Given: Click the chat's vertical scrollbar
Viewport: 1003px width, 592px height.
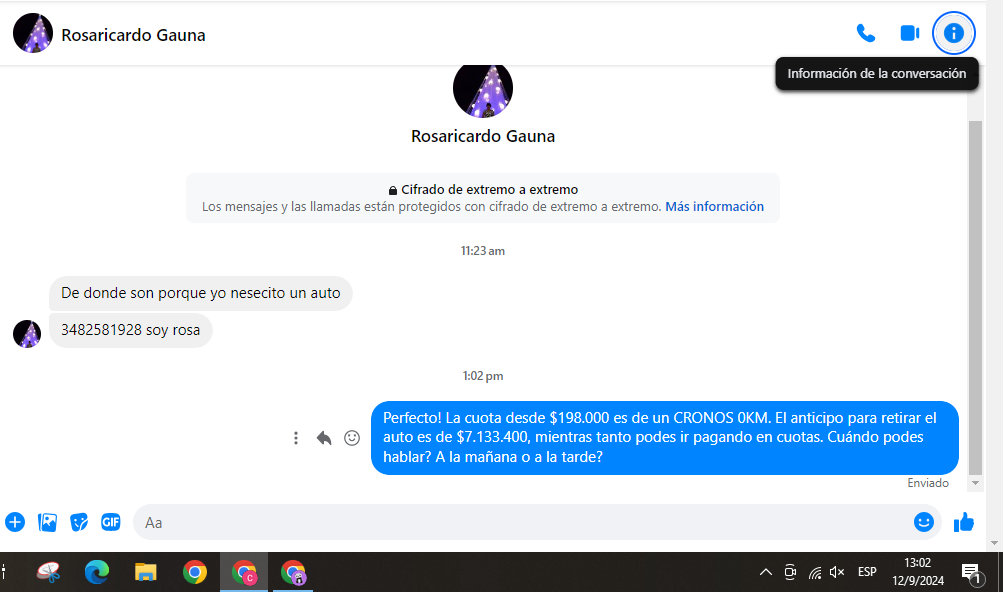Looking at the screenshot, I should click(x=975, y=300).
